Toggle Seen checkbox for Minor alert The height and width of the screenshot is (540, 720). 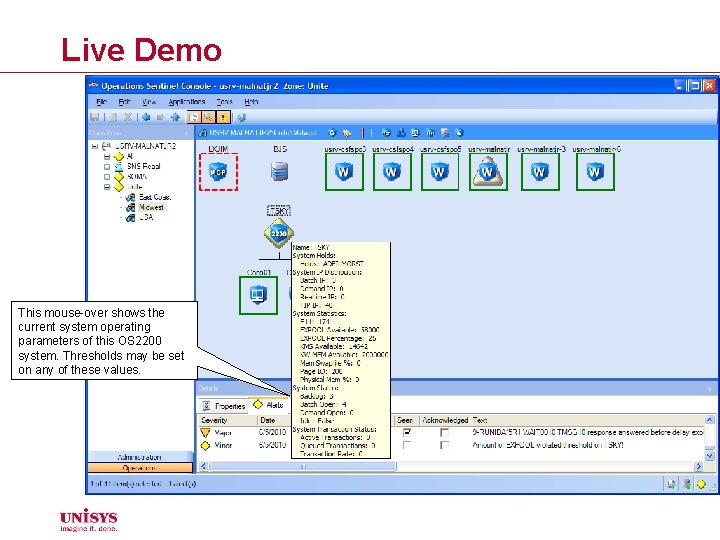point(407,445)
